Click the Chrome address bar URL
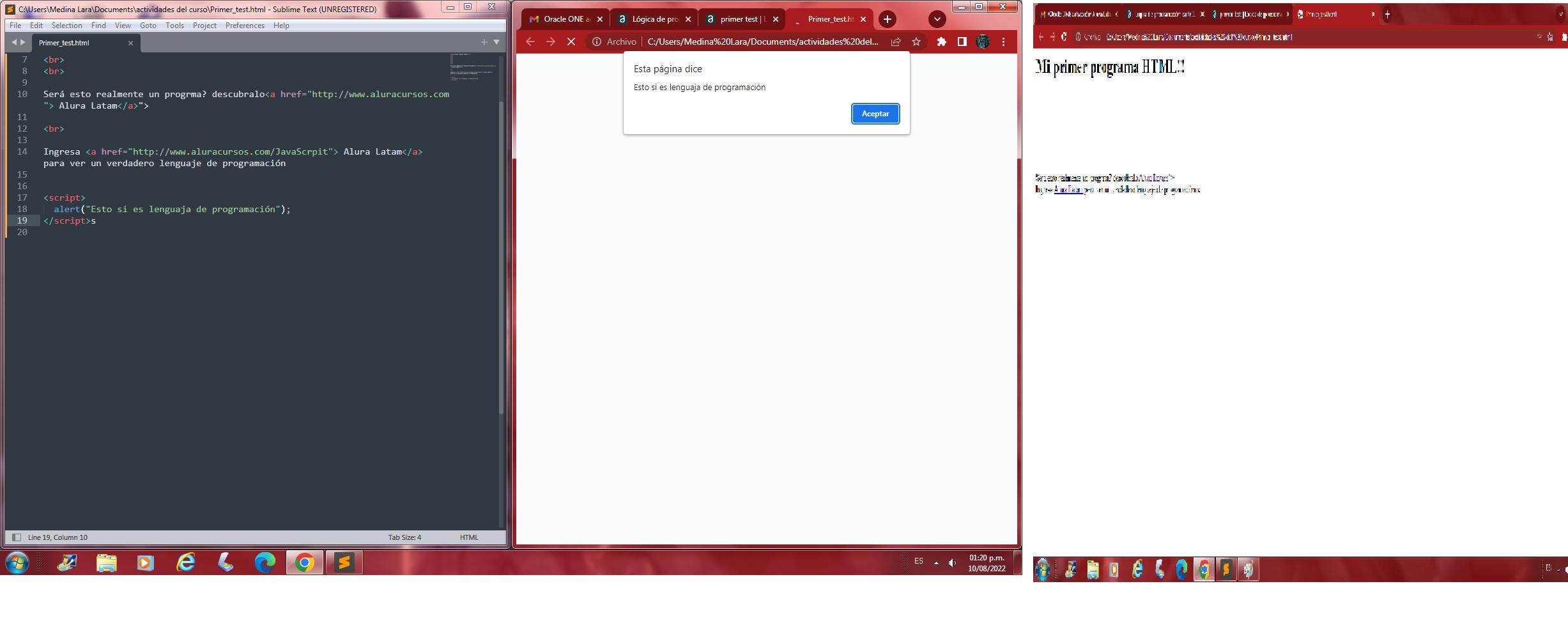 [763, 42]
